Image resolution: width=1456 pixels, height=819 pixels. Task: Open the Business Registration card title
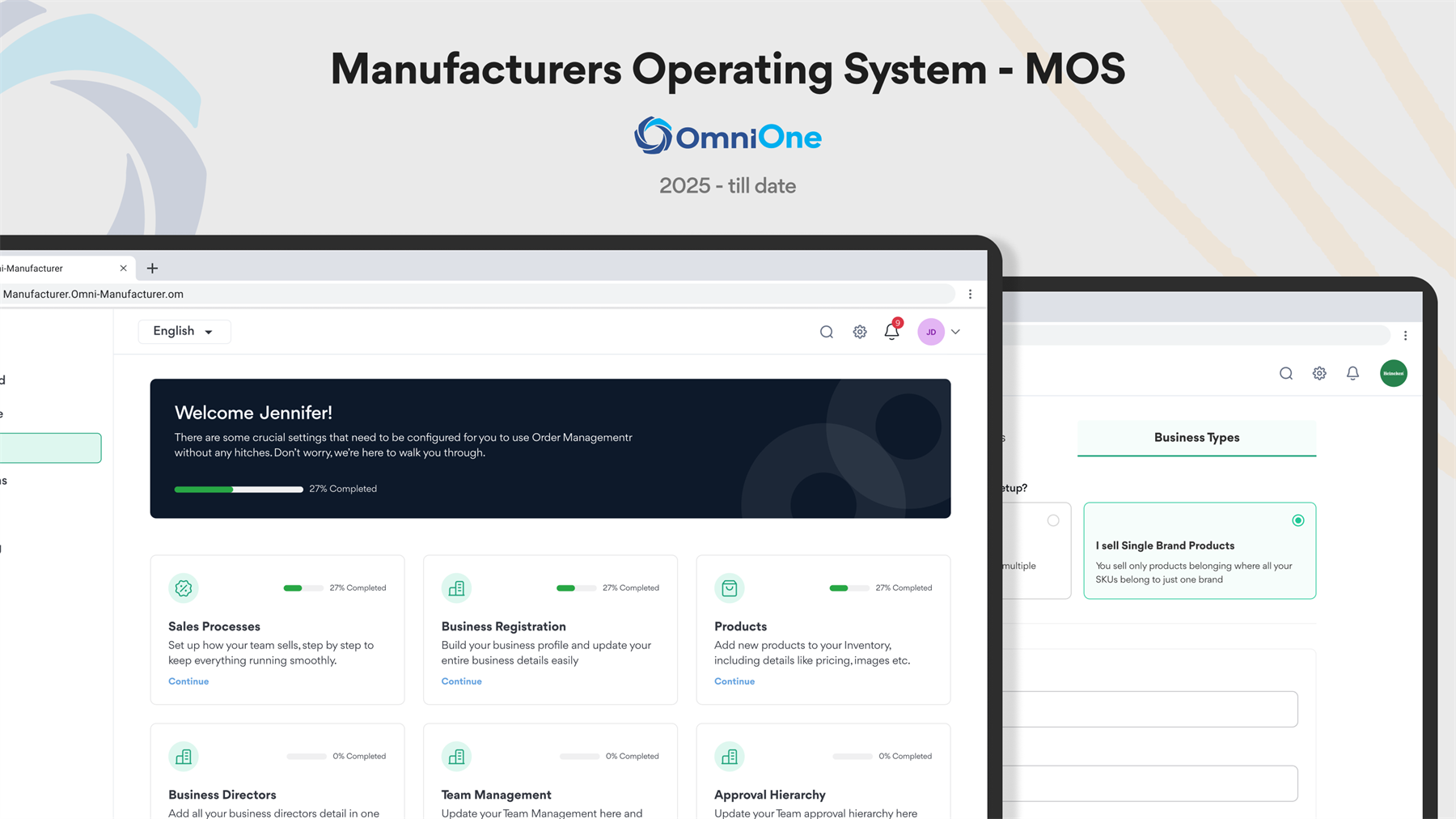(x=504, y=626)
